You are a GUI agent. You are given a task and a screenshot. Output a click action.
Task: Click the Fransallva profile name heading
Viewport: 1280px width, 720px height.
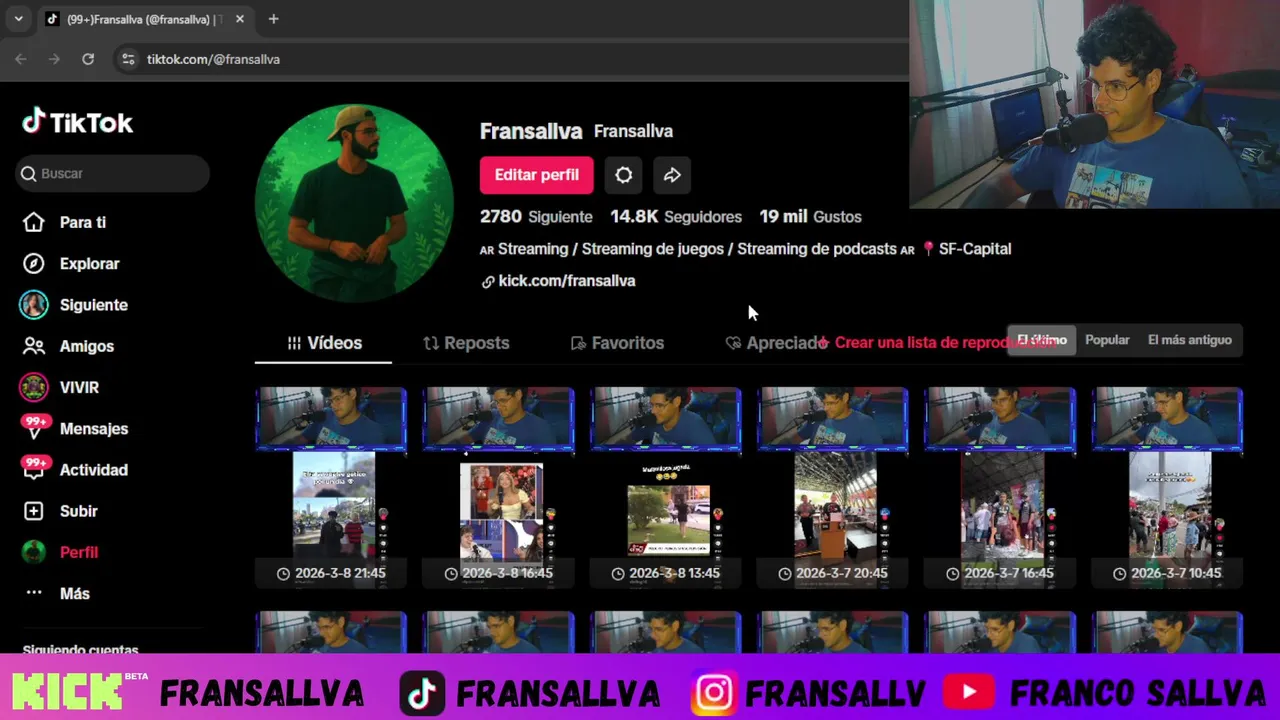coord(531,131)
